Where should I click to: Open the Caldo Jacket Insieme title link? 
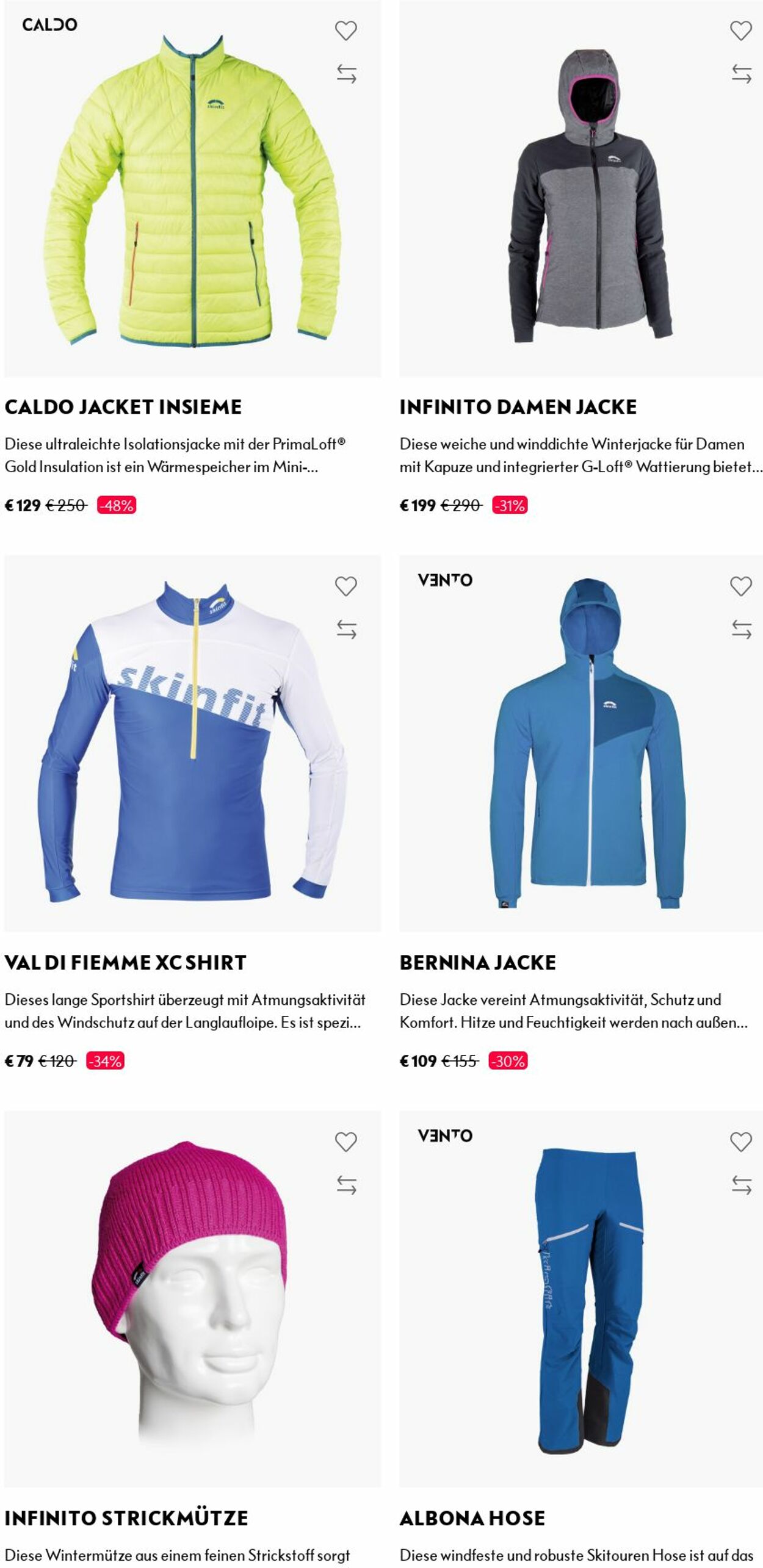click(x=123, y=407)
